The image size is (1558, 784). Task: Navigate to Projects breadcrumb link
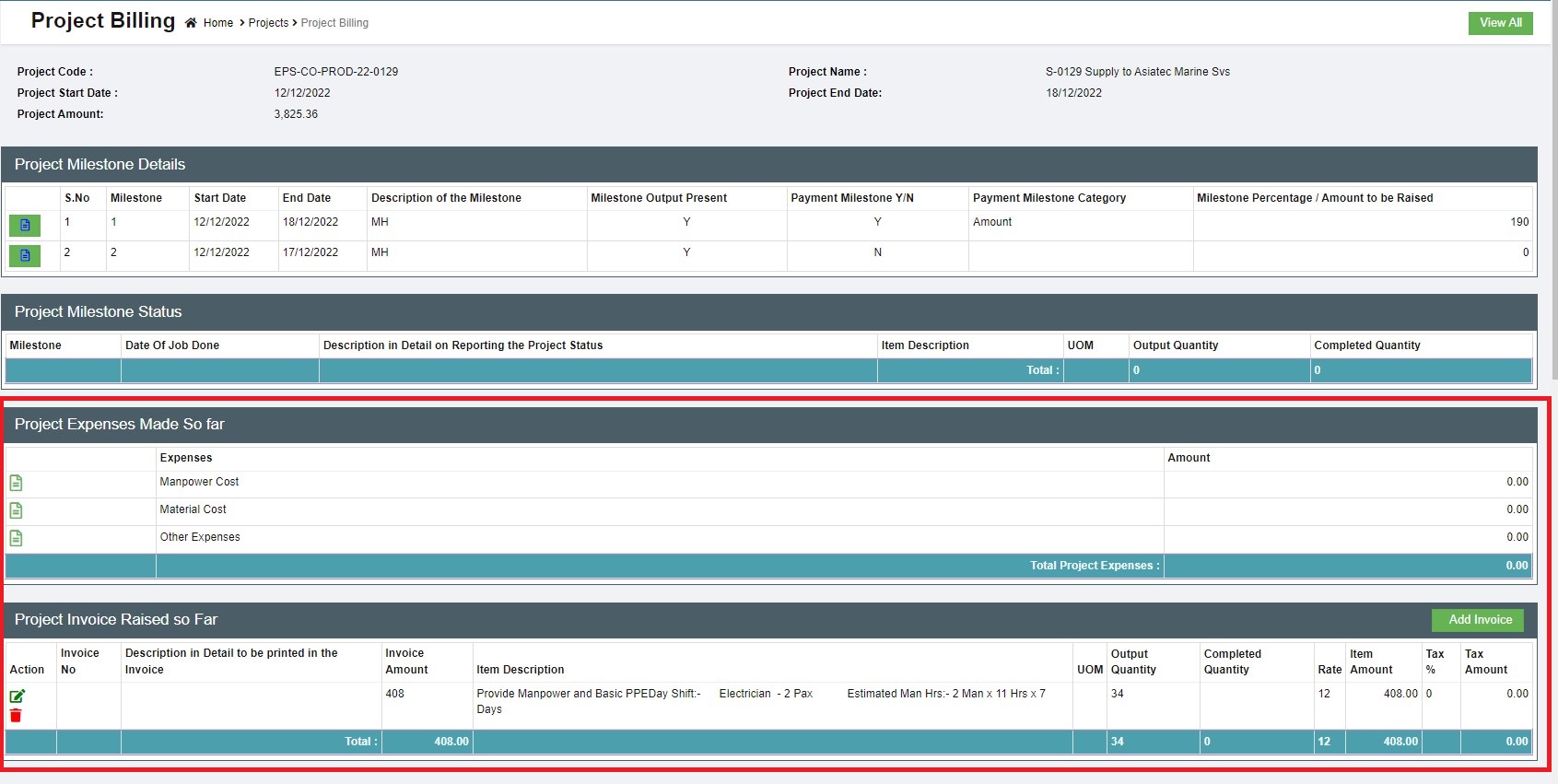(x=268, y=23)
